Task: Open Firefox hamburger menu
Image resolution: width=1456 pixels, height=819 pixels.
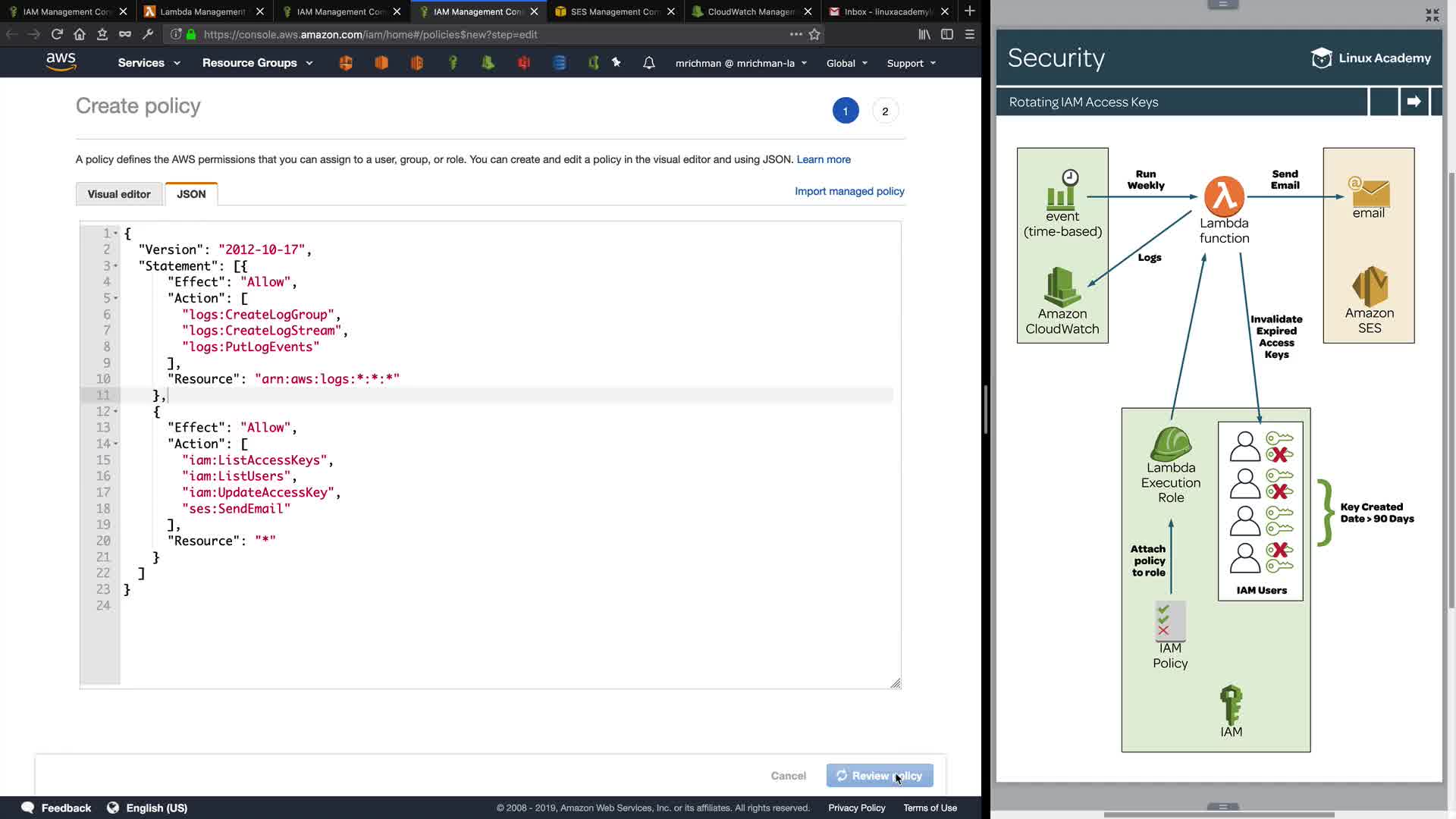Action: pyautogui.click(x=969, y=34)
